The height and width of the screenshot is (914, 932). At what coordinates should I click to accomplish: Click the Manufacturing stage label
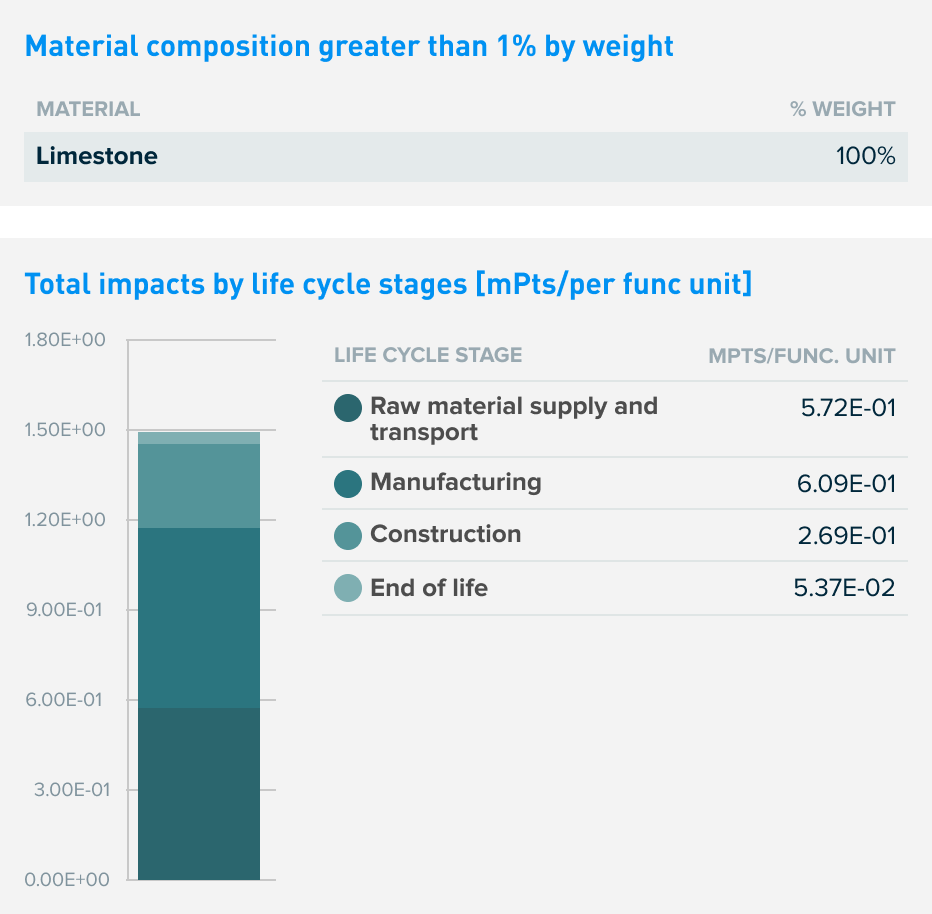tap(455, 482)
